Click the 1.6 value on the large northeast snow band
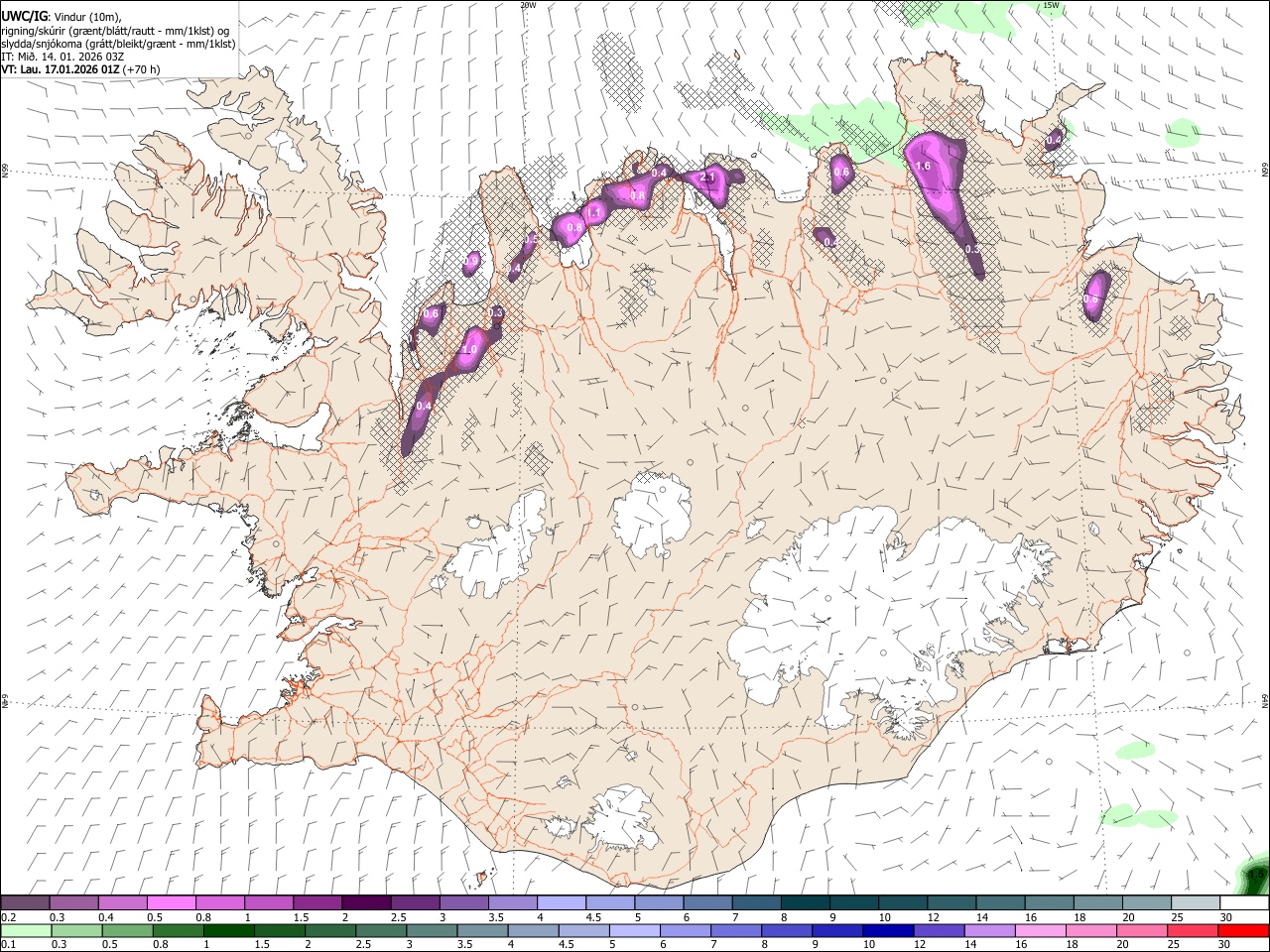1270x952 pixels. coord(923,166)
